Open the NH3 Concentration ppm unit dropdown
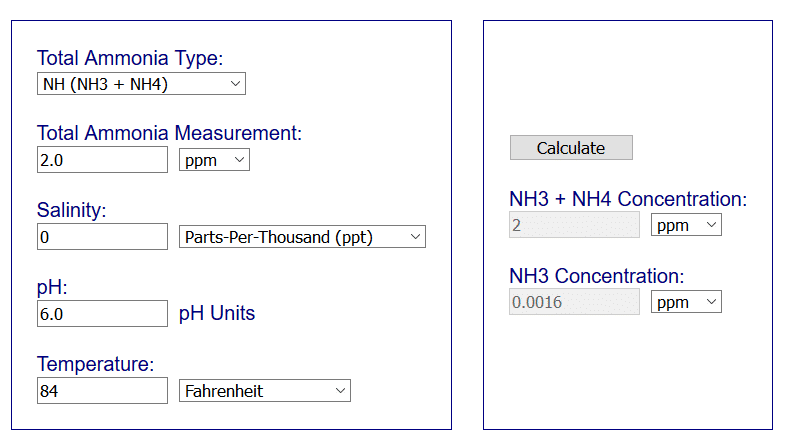Viewport: 801px width, 445px height. tap(686, 301)
